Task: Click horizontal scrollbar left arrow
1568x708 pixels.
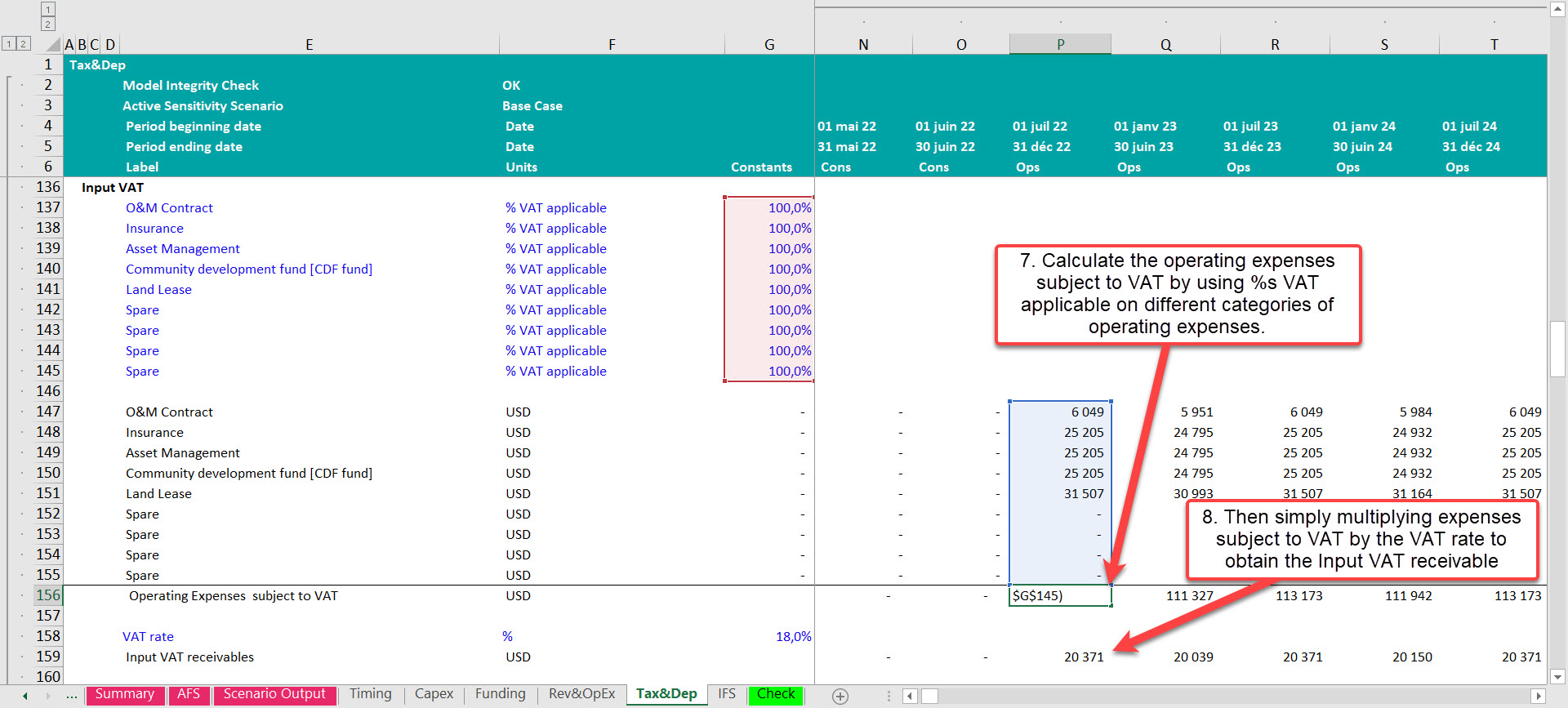Action: 910,696
